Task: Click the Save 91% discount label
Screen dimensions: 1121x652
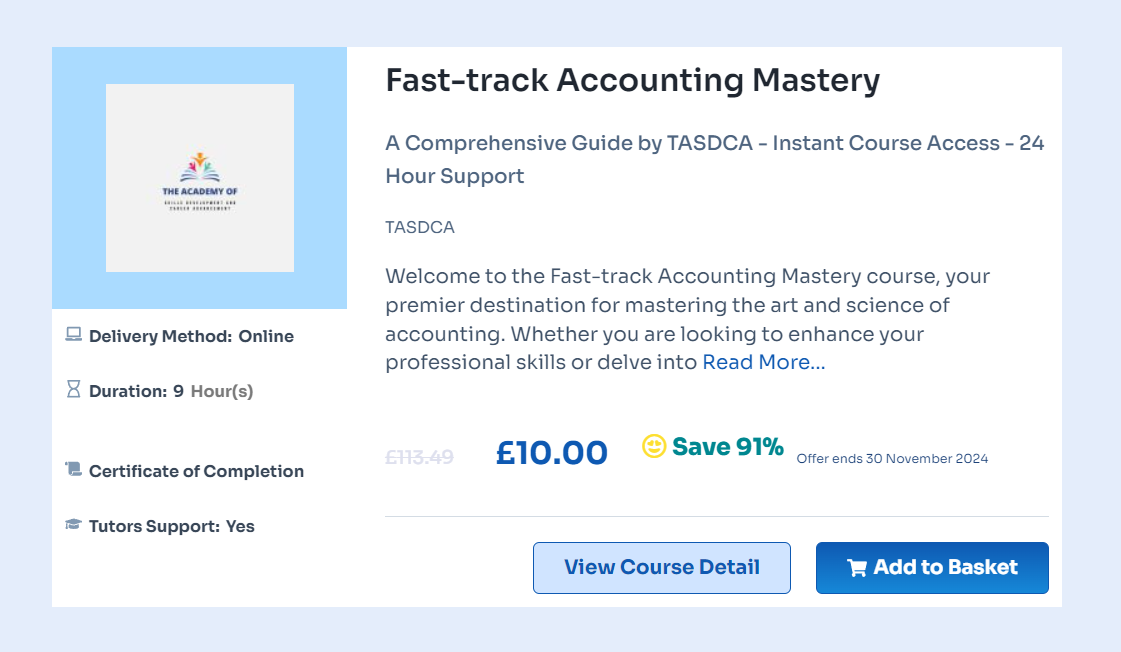Action: coord(727,447)
